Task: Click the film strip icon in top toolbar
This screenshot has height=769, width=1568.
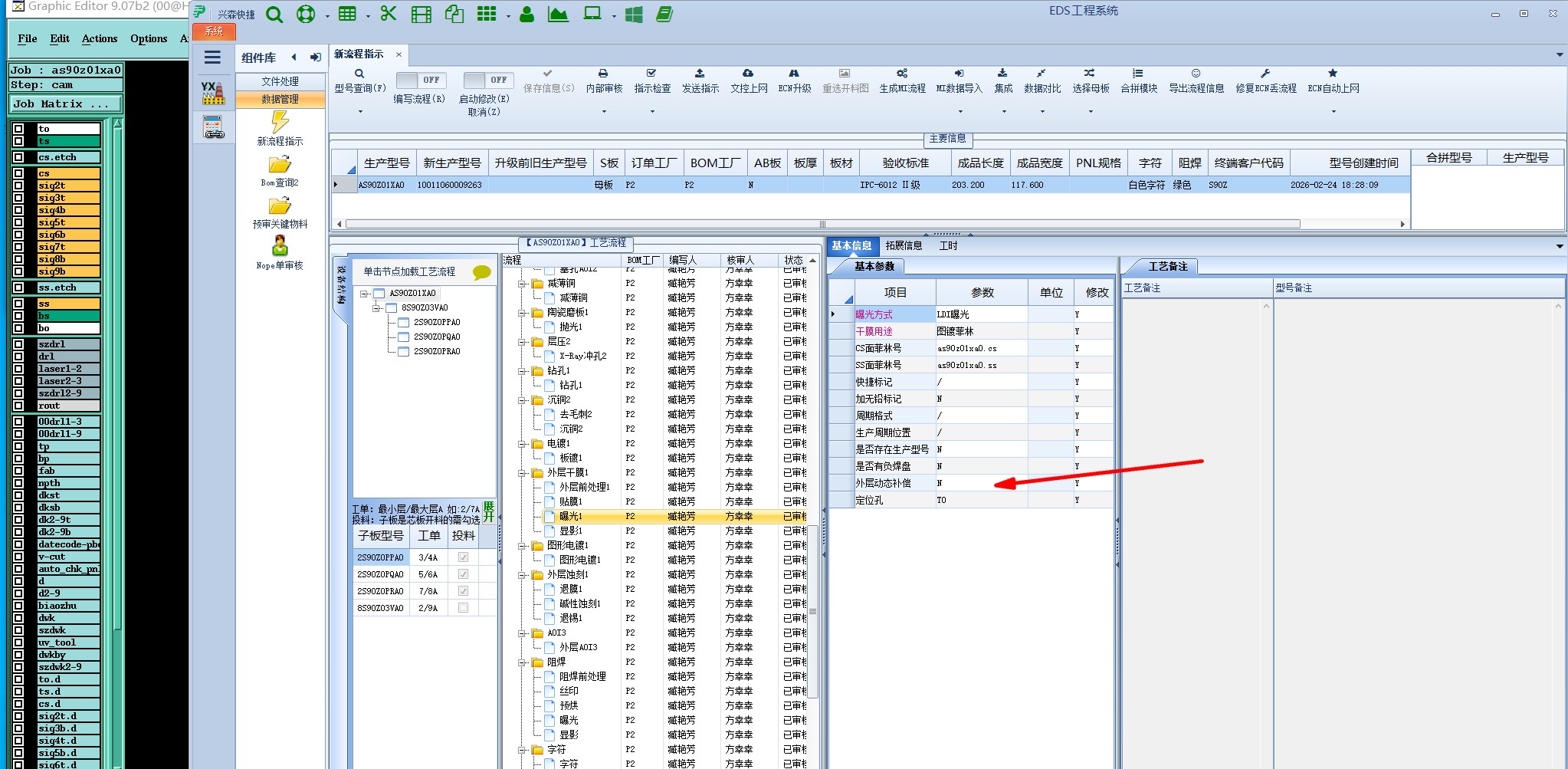Action: click(x=422, y=14)
